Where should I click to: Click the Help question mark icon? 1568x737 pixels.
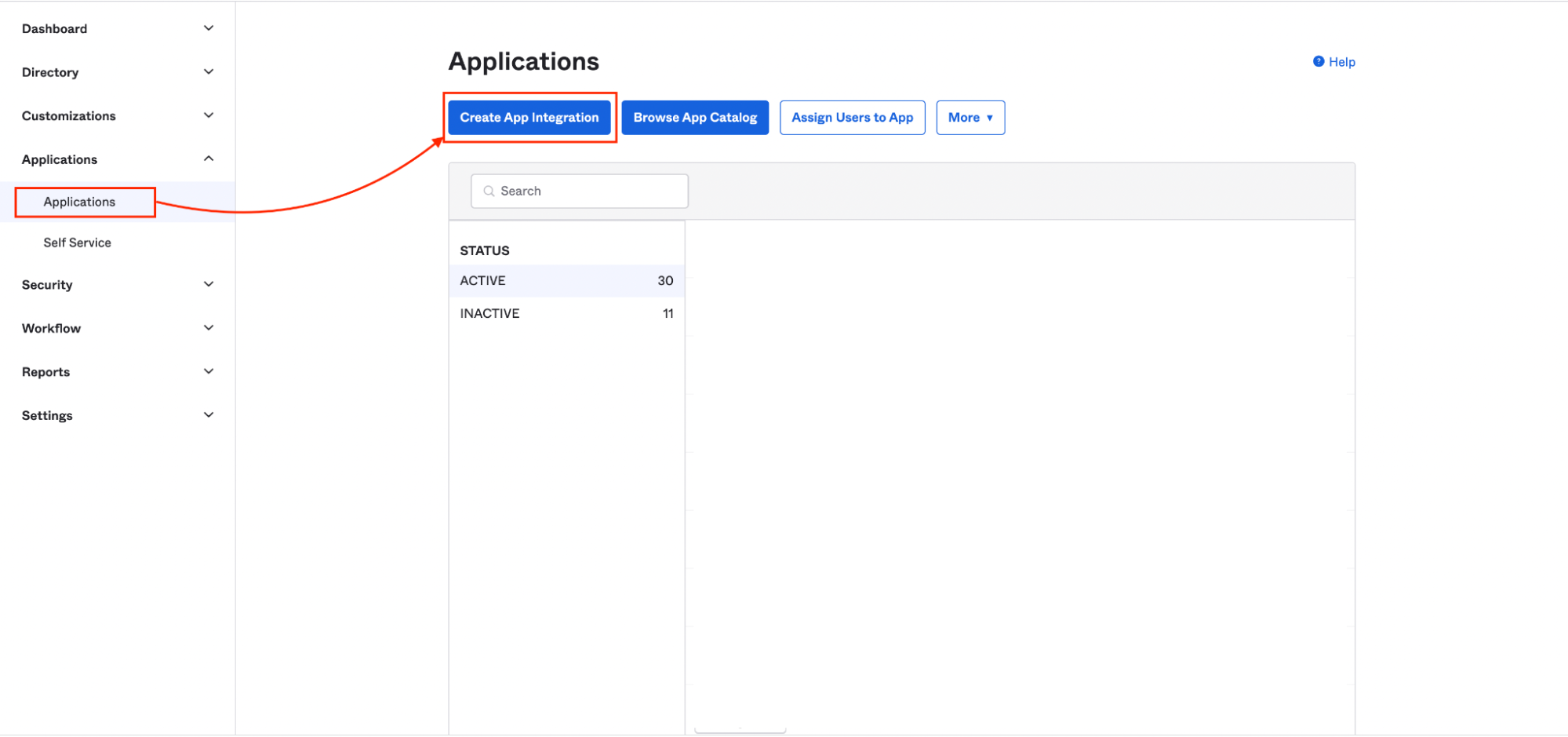[x=1319, y=61]
